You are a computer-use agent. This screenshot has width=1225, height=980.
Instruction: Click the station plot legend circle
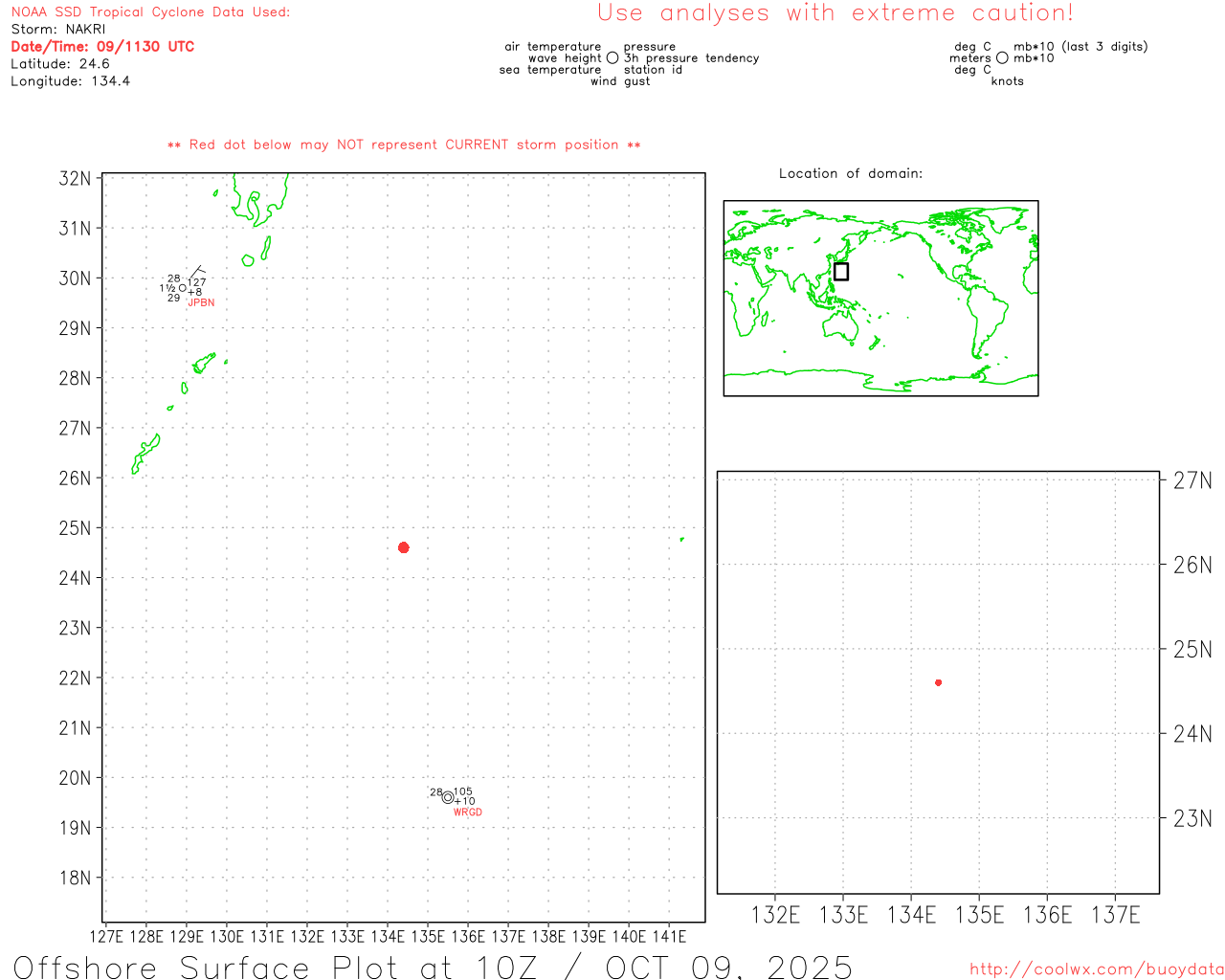(x=612, y=58)
